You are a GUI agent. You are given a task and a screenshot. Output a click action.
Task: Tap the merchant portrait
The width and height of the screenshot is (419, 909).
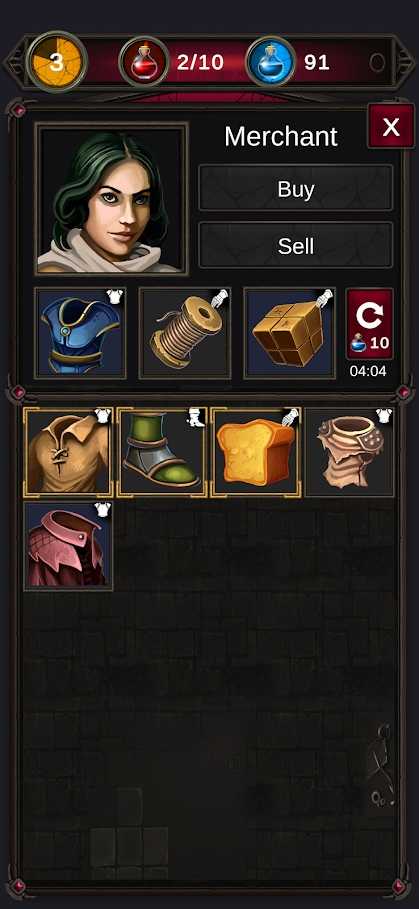coord(112,199)
